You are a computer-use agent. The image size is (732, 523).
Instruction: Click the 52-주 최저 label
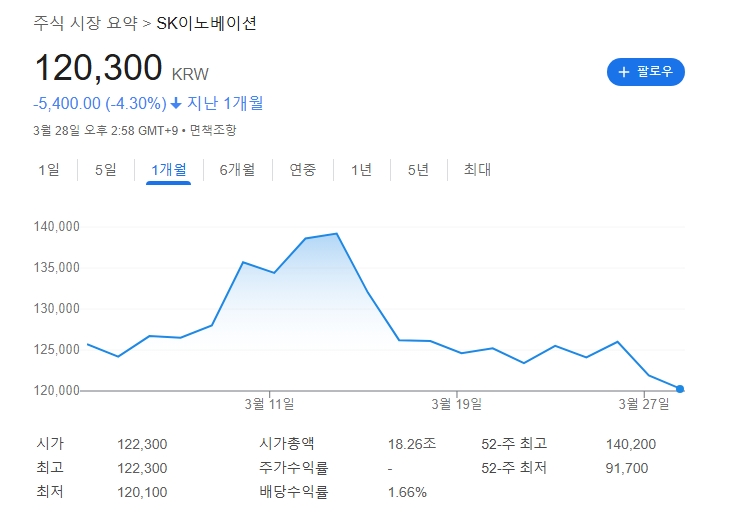click(514, 467)
